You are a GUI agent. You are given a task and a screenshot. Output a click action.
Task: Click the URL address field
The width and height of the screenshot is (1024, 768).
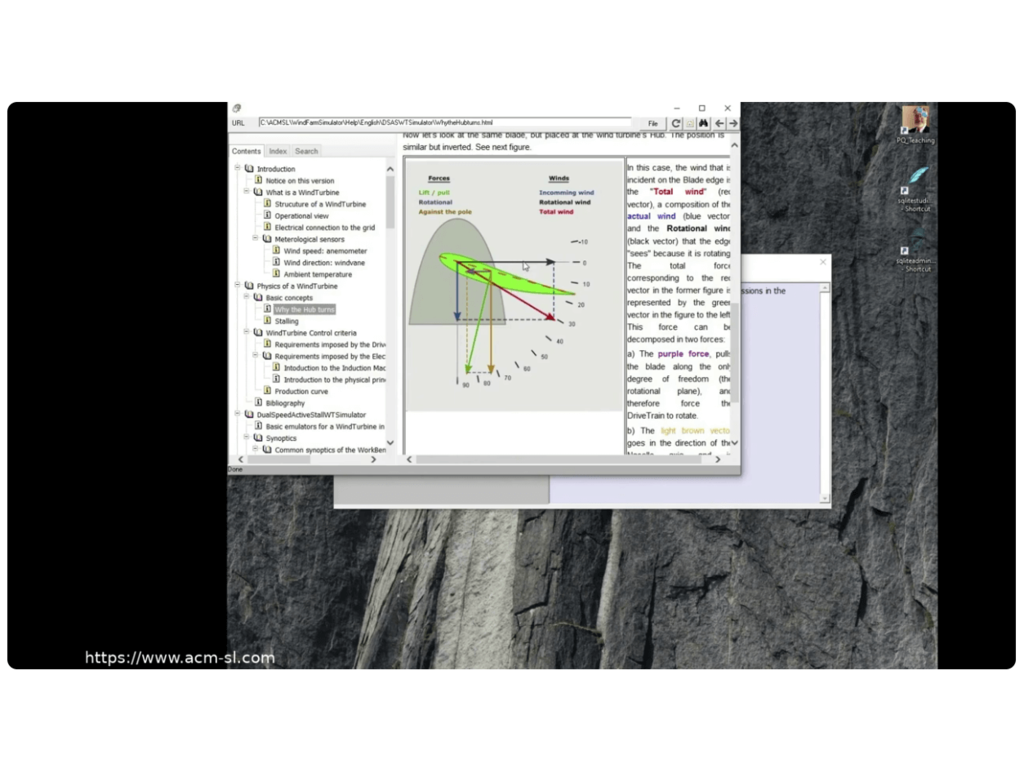444,122
